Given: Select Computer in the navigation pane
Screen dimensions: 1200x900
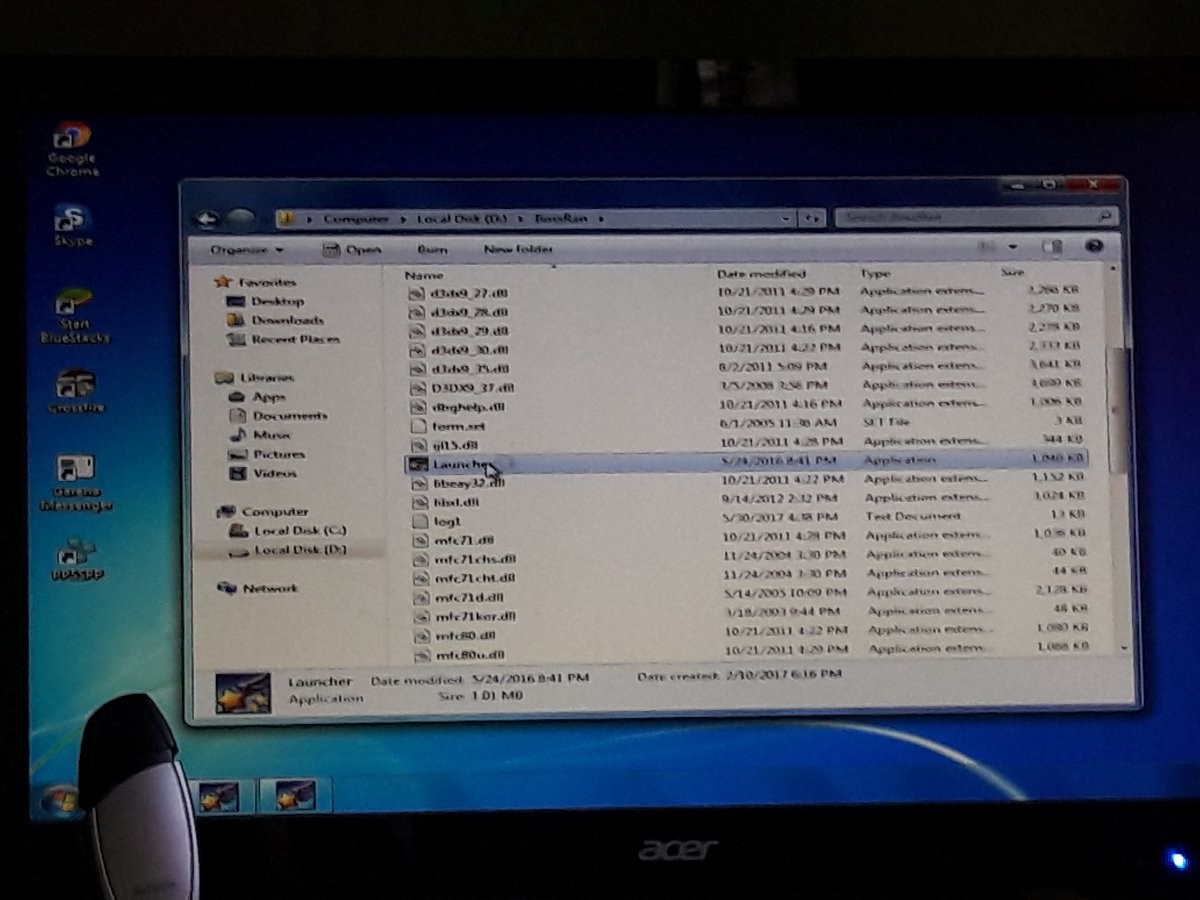Looking at the screenshot, I should (263, 511).
